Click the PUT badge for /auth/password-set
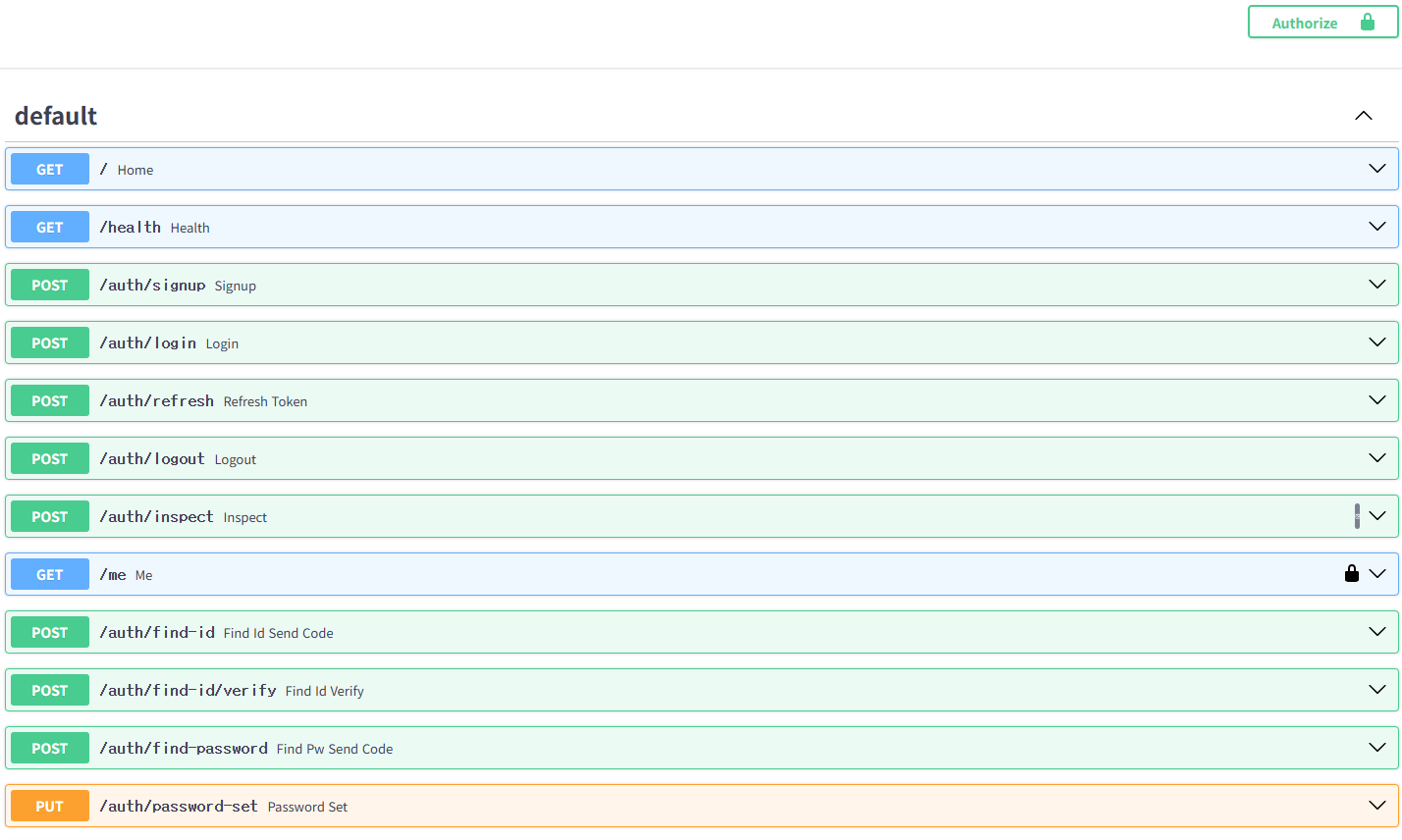The width and height of the screenshot is (1402, 840). pos(50,806)
